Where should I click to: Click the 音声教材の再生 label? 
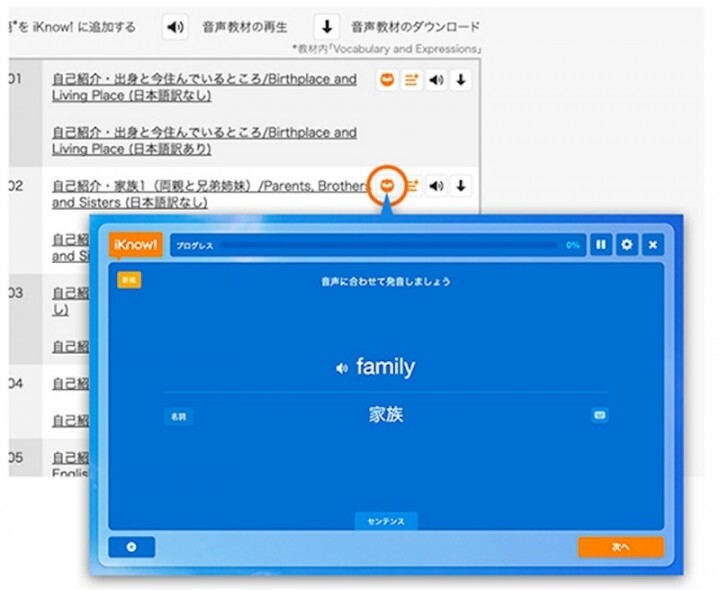pyautogui.click(x=245, y=27)
